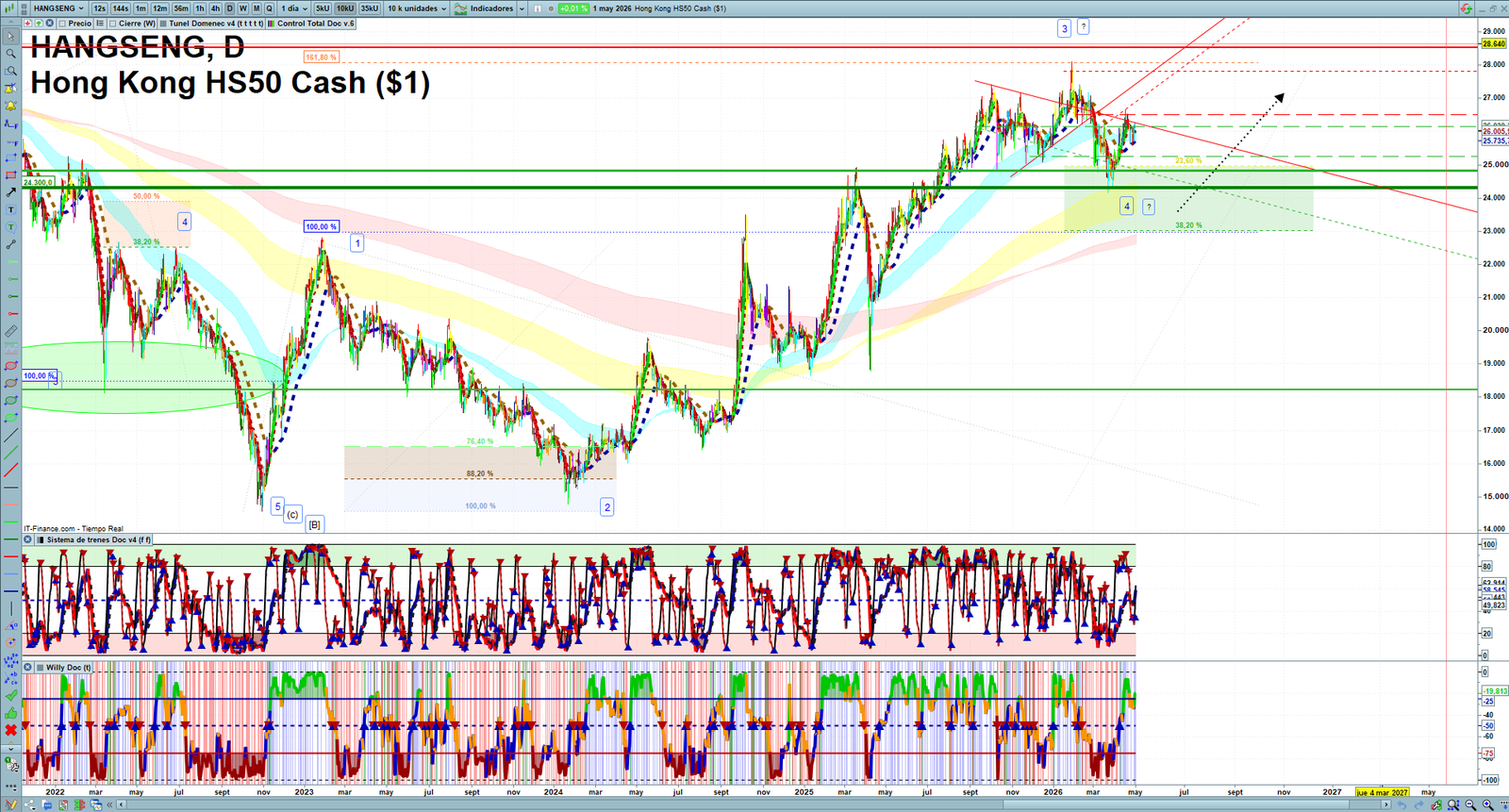Open Sistema de trenes Doc v4 panel label
1509x812 pixels.
[x=98, y=540]
